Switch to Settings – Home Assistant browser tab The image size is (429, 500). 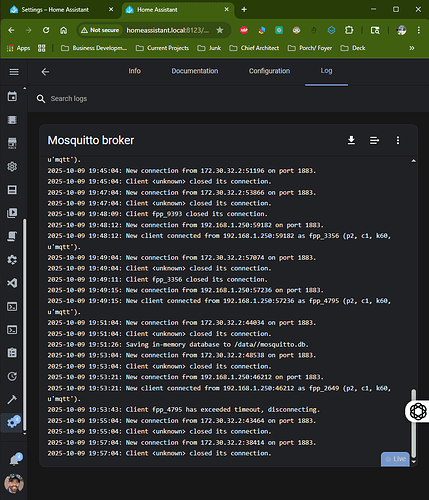[x=55, y=10]
